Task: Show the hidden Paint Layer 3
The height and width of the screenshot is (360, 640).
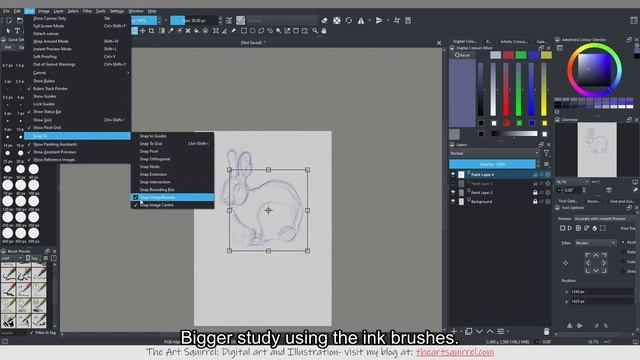Action: pyautogui.click(x=453, y=184)
